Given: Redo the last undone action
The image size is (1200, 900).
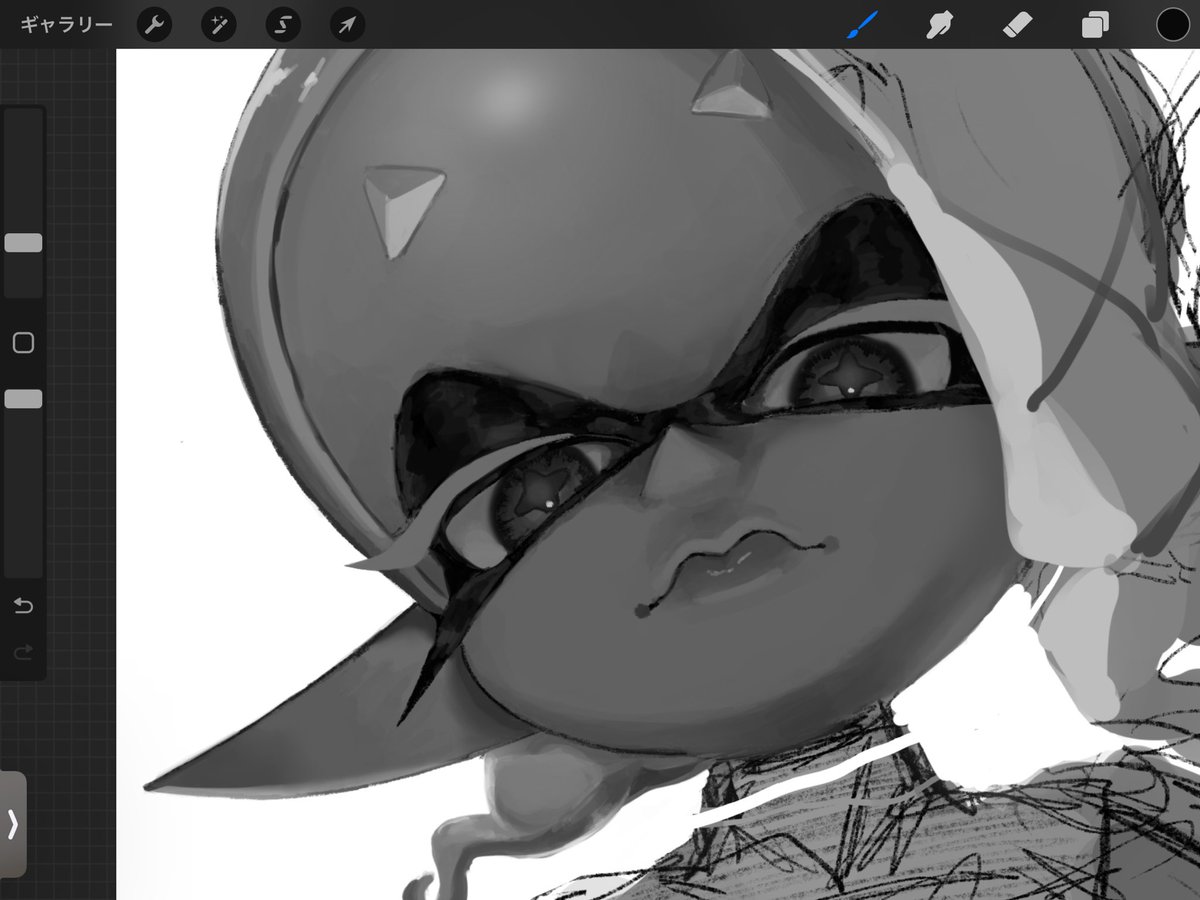Looking at the screenshot, I should (23, 653).
